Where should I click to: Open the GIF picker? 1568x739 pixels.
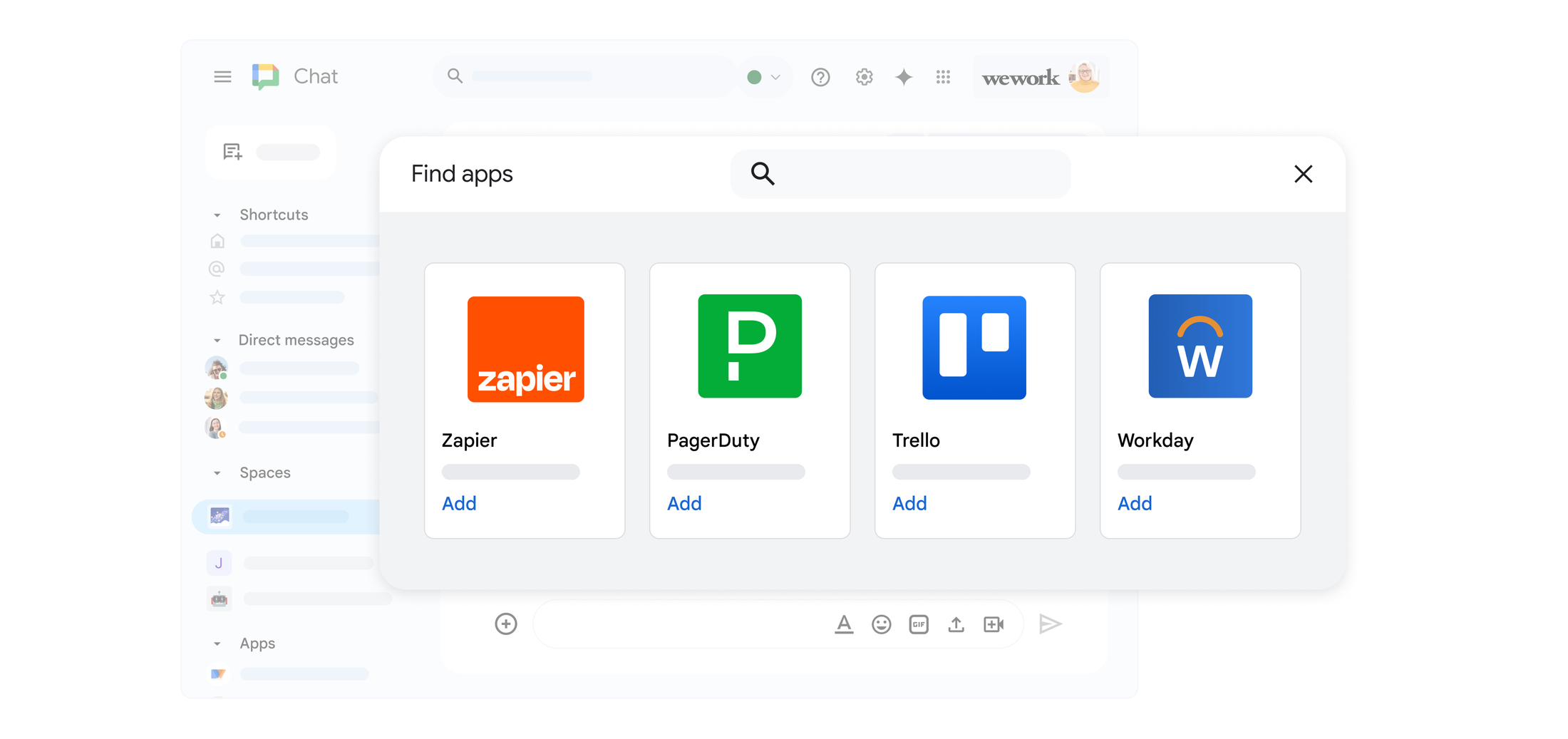tap(919, 624)
